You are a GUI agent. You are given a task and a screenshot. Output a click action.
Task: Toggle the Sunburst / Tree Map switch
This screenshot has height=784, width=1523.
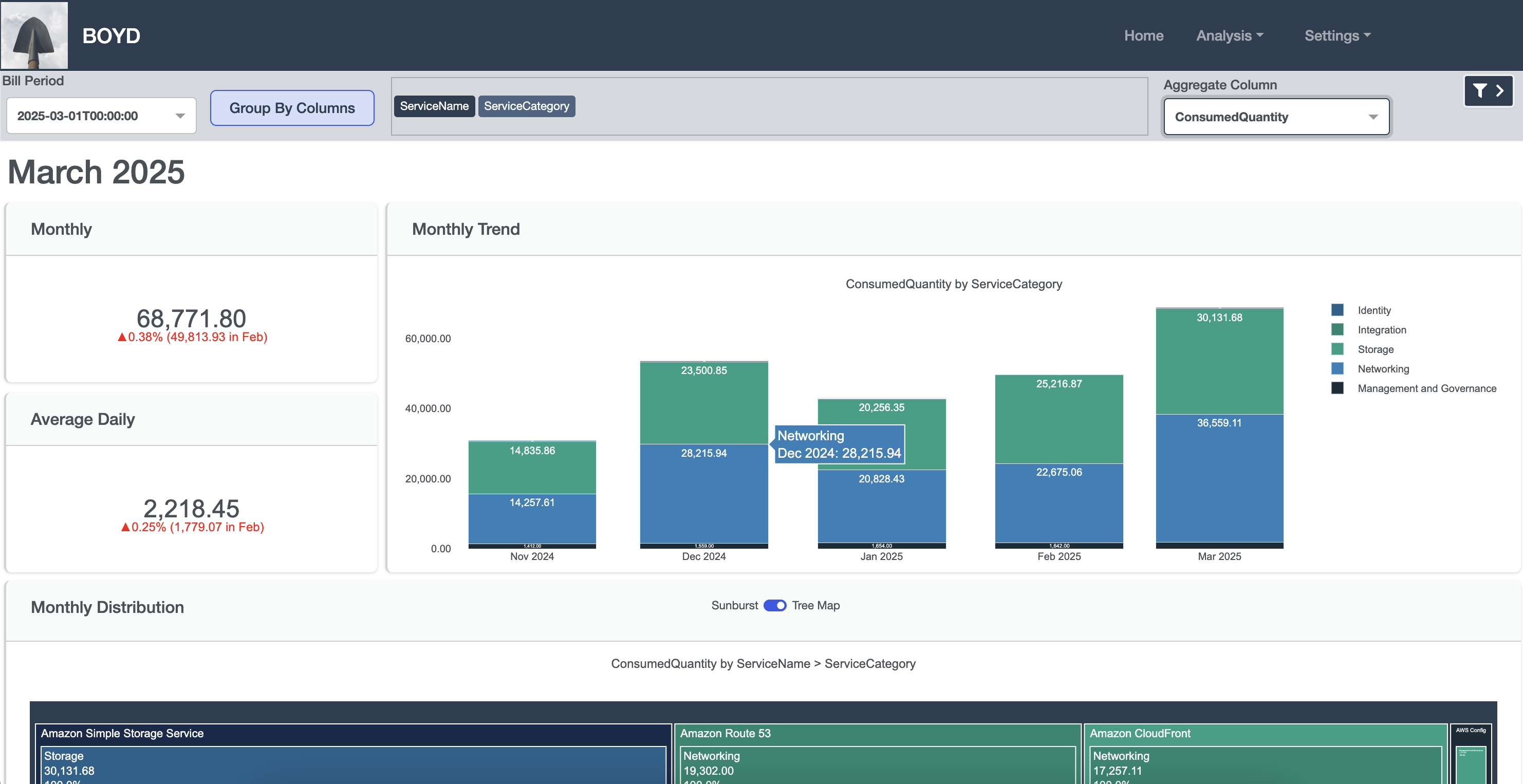[x=774, y=605]
